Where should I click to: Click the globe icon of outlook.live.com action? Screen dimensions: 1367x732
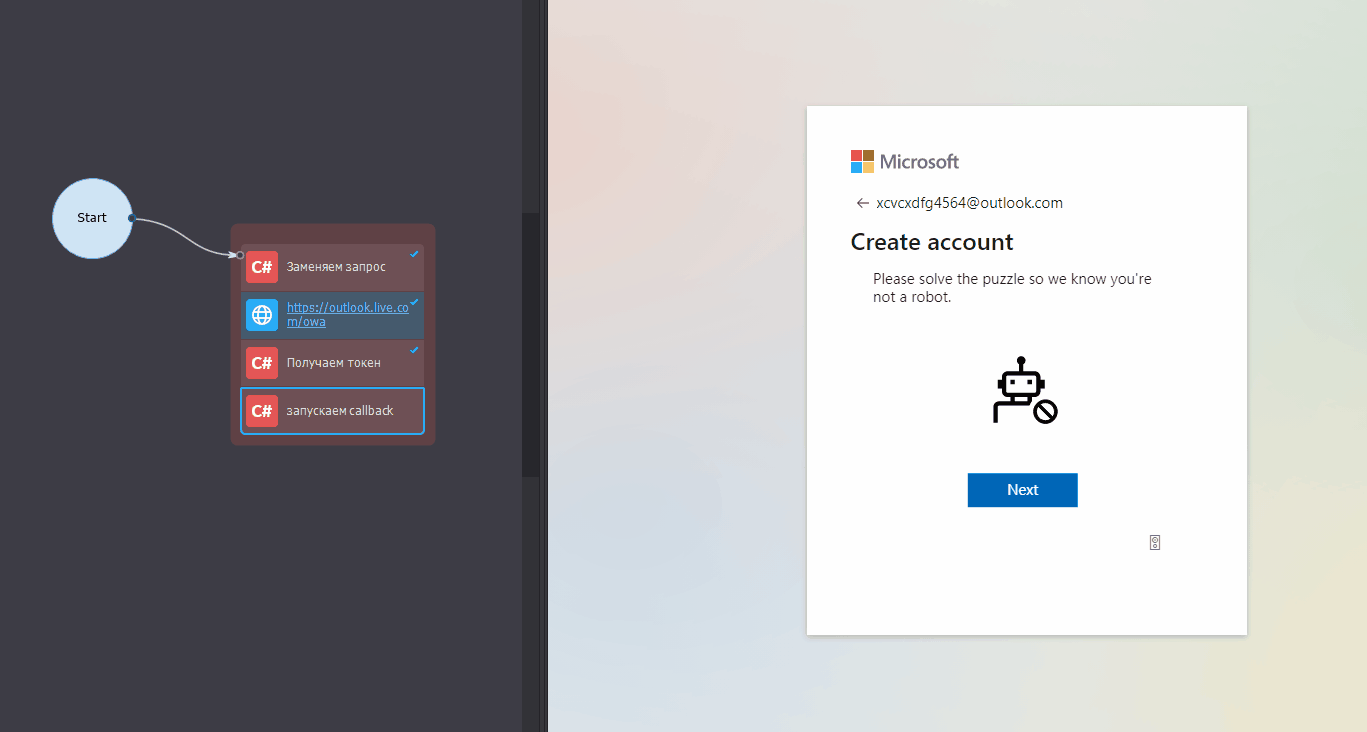[262, 315]
